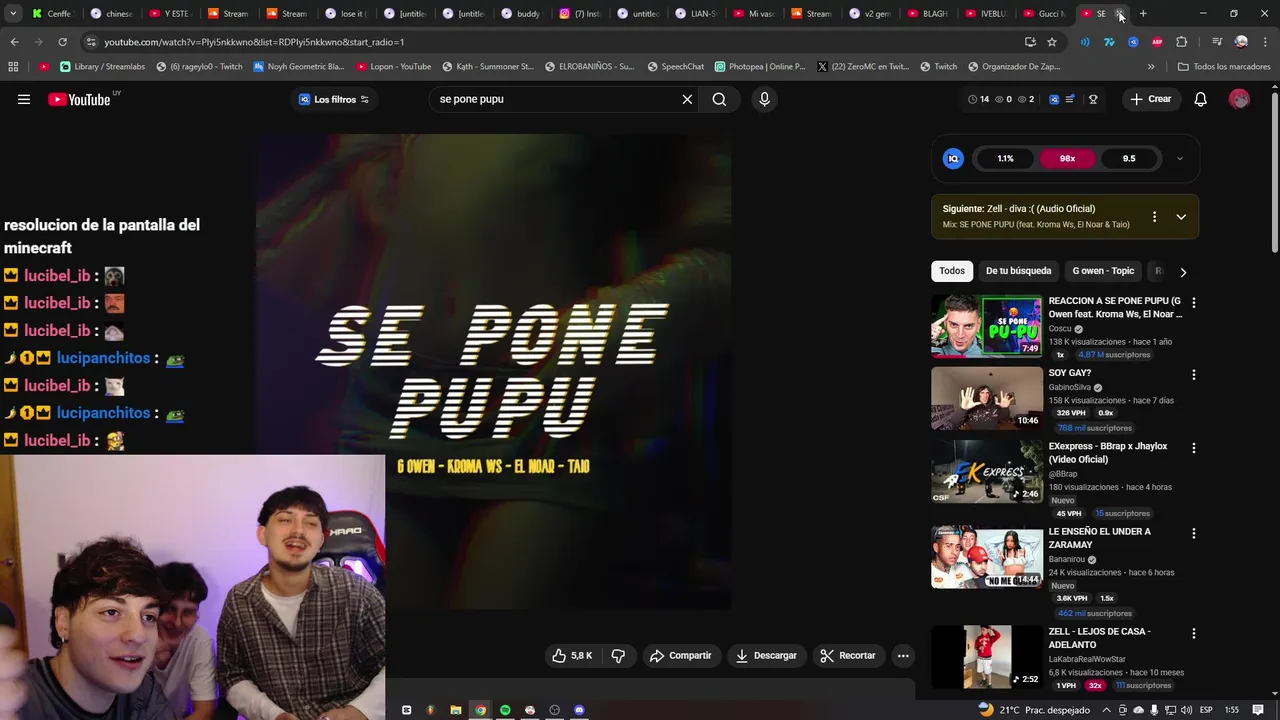Click the vidIQ list icon in top bar
The height and width of the screenshot is (720, 1280).
tap(1070, 99)
